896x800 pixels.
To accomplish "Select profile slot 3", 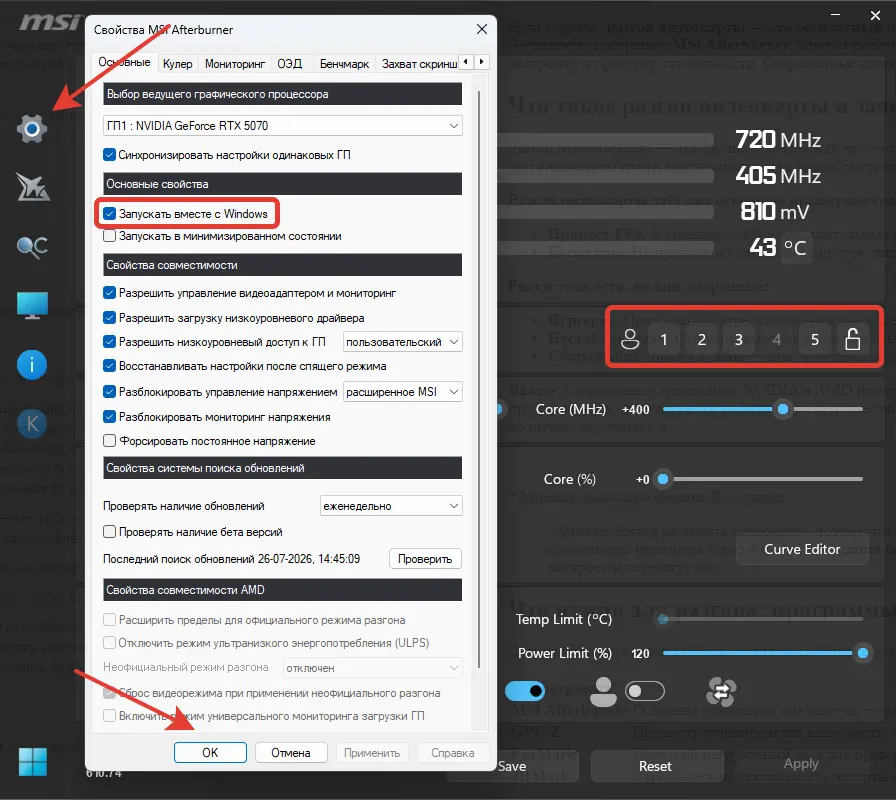I will click(x=739, y=340).
